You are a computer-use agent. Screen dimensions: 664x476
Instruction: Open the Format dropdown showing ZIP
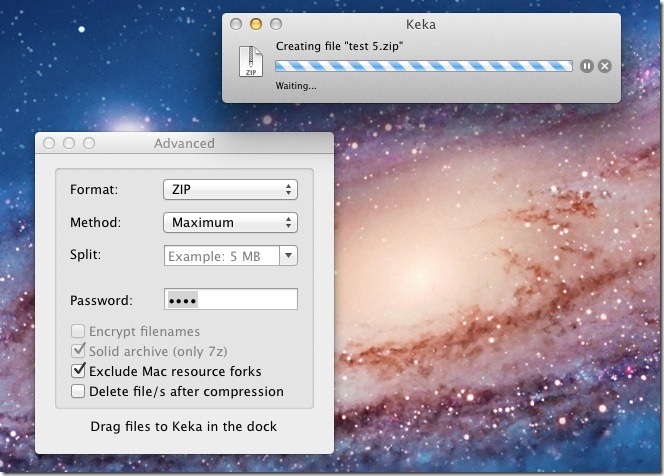(x=230, y=189)
